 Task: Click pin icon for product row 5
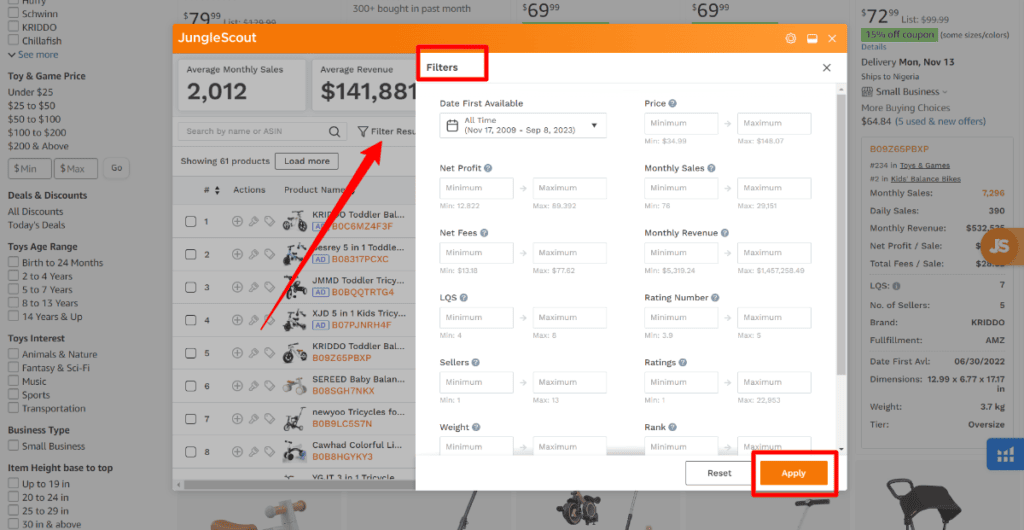pos(254,353)
